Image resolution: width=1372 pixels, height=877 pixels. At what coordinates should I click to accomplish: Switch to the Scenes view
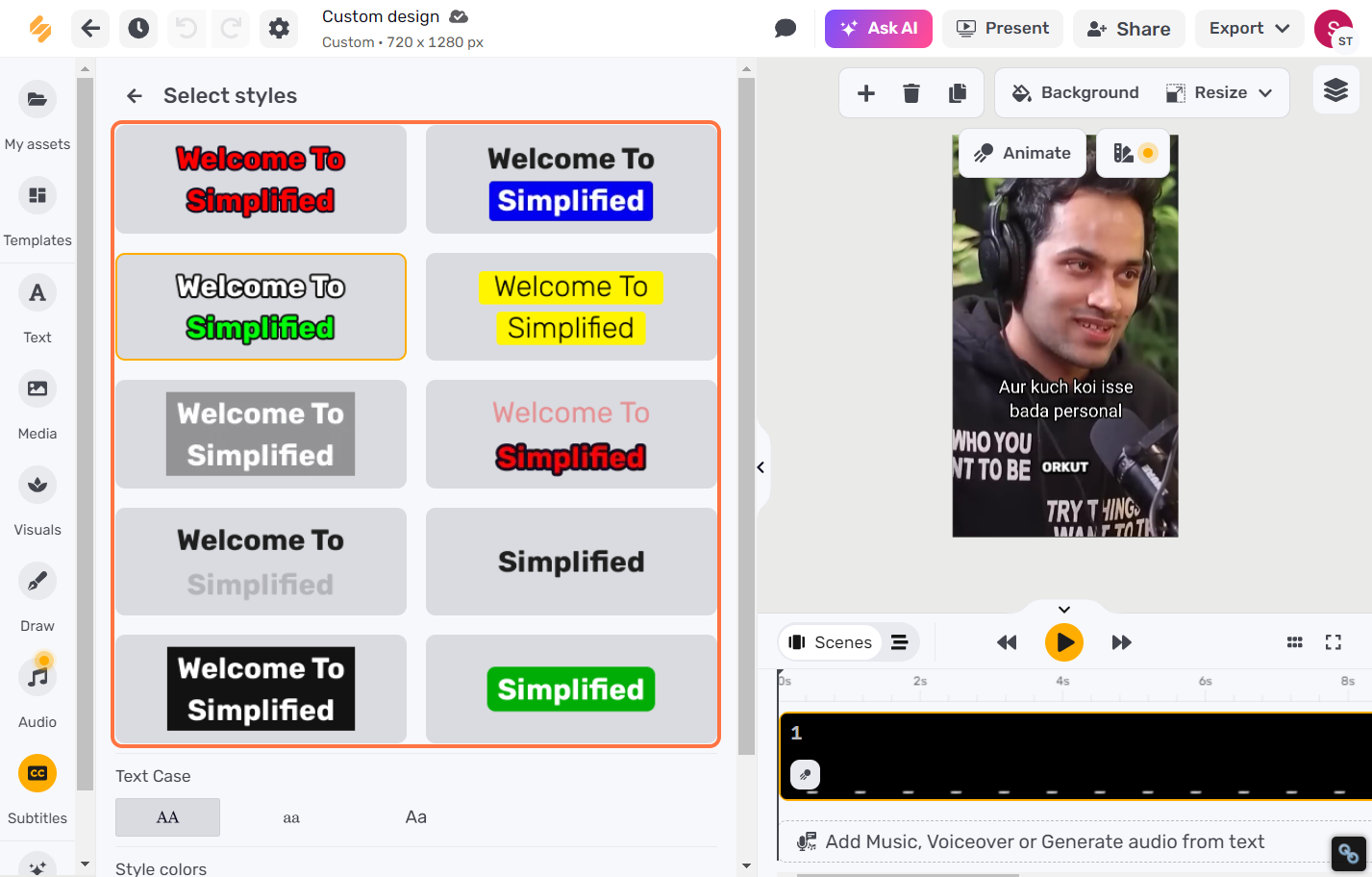tap(830, 642)
